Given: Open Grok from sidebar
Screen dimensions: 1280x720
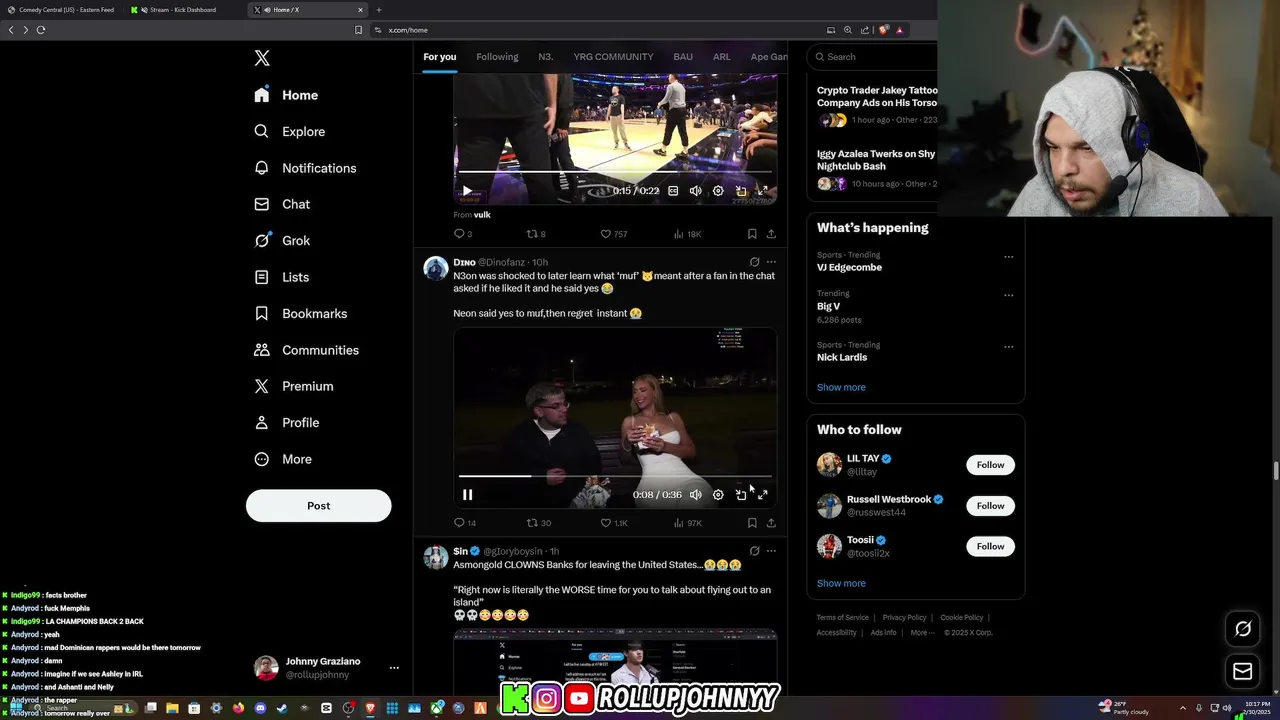Looking at the screenshot, I should (282, 240).
